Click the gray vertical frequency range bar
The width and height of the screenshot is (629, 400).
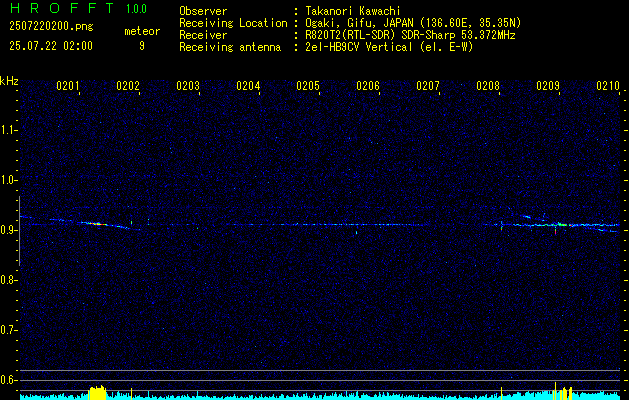pos(19,231)
